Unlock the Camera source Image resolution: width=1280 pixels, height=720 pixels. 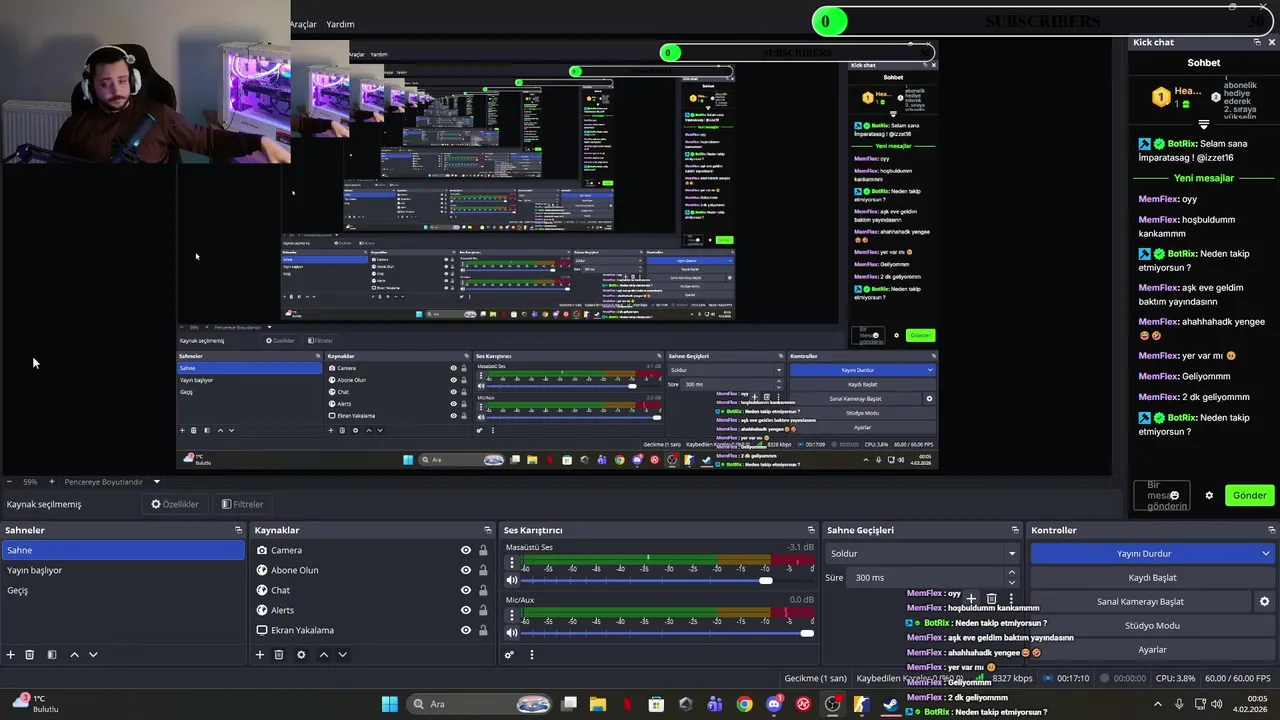click(483, 550)
